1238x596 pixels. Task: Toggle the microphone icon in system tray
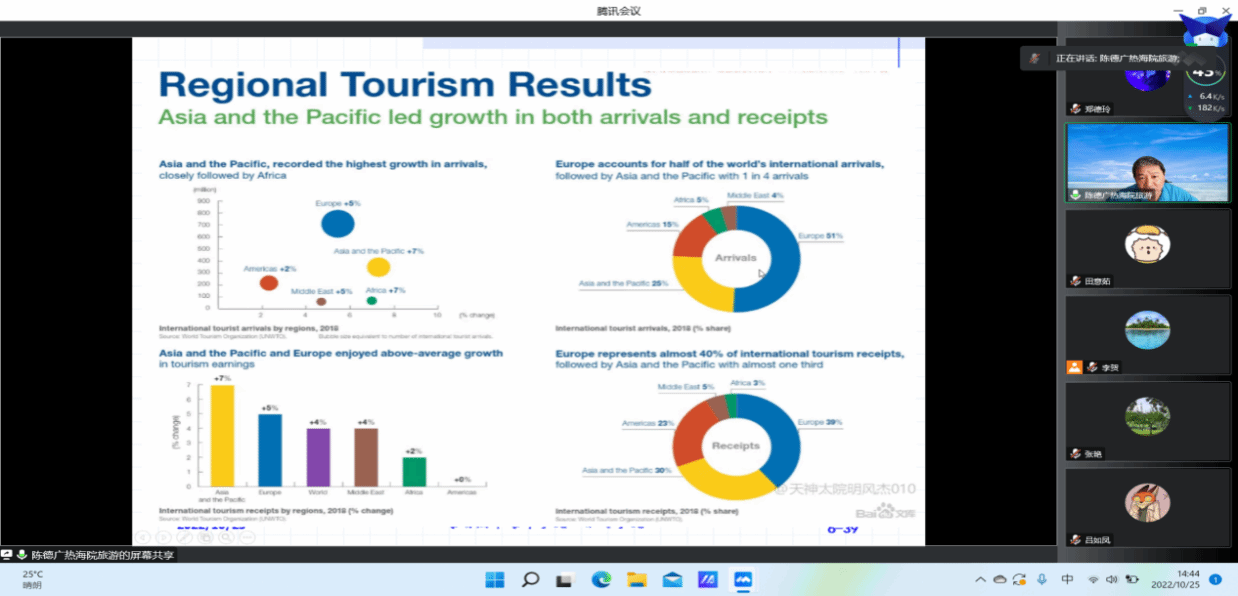click(x=1042, y=579)
